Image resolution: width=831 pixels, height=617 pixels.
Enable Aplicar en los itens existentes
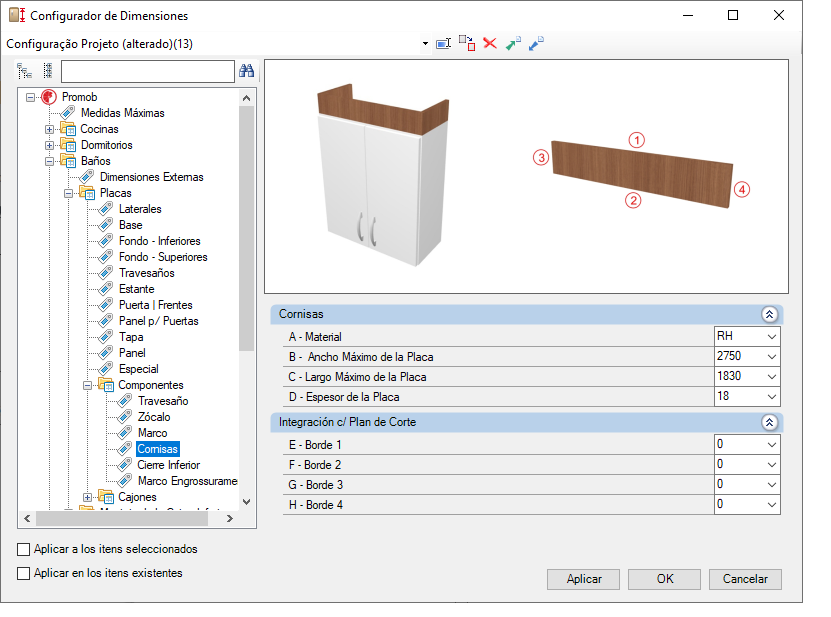(23, 573)
